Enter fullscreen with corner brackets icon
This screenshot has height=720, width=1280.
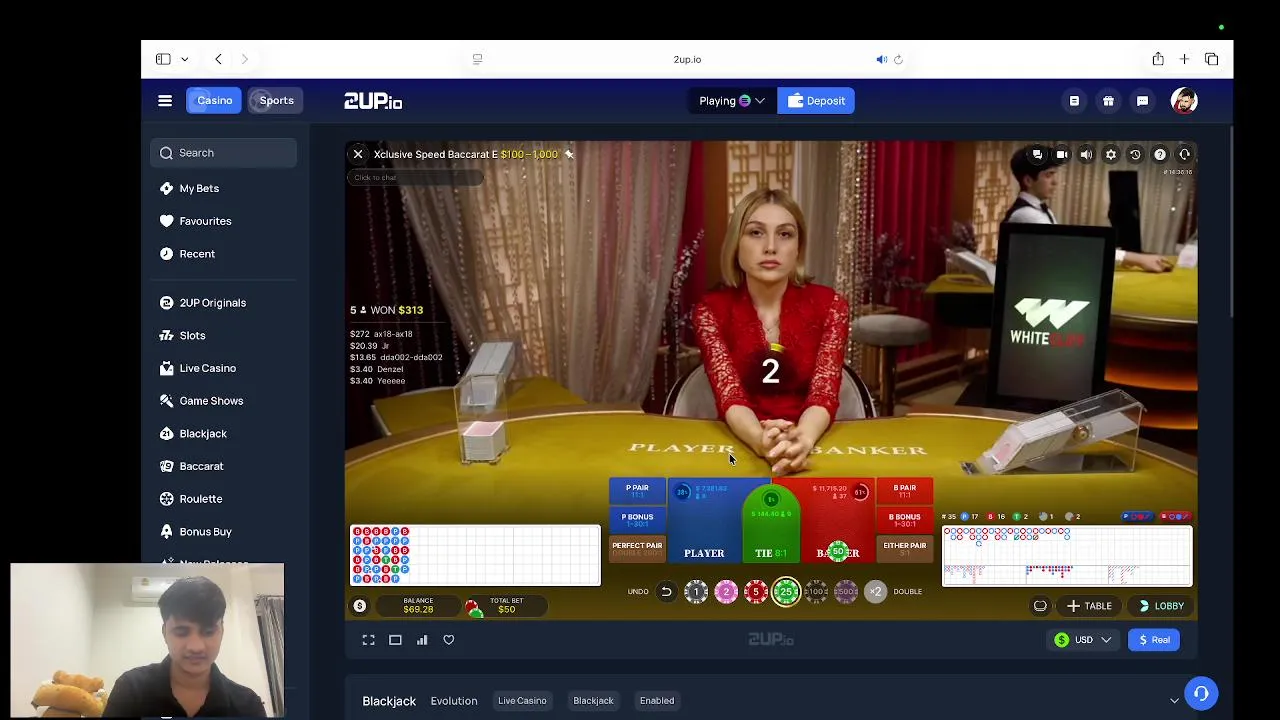tap(368, 640)
